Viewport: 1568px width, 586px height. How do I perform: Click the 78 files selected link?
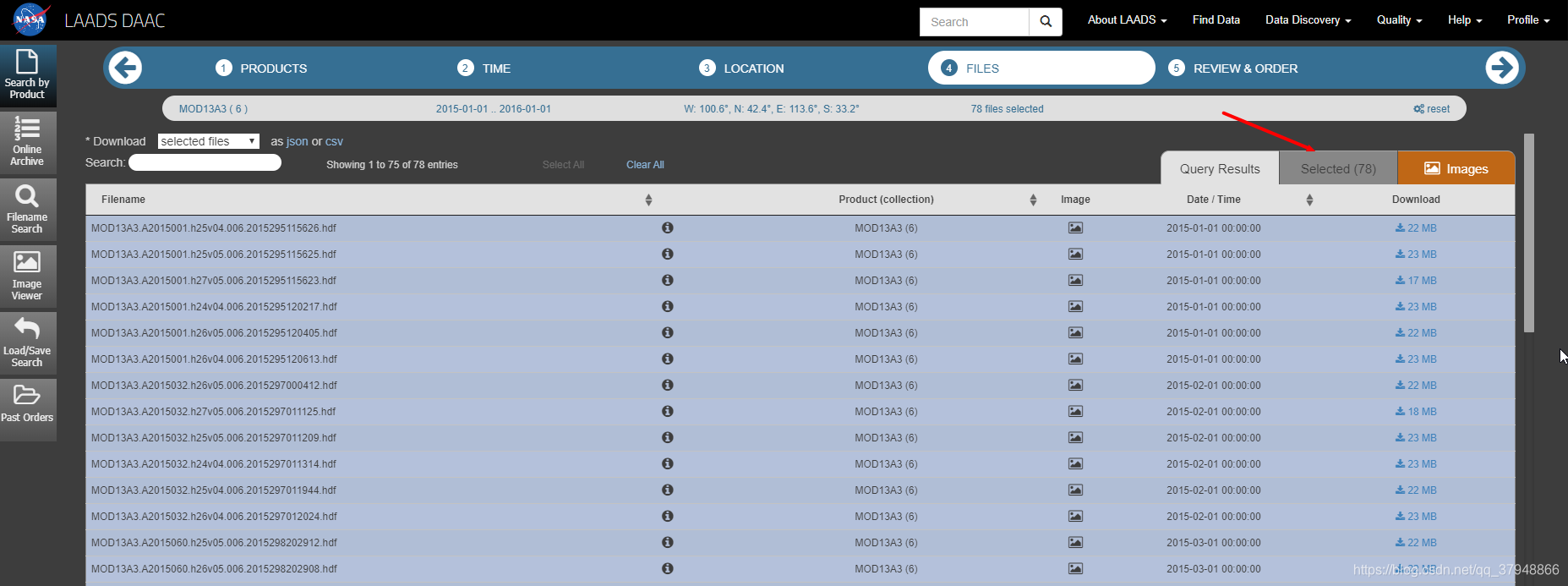tap(1007, 109)
